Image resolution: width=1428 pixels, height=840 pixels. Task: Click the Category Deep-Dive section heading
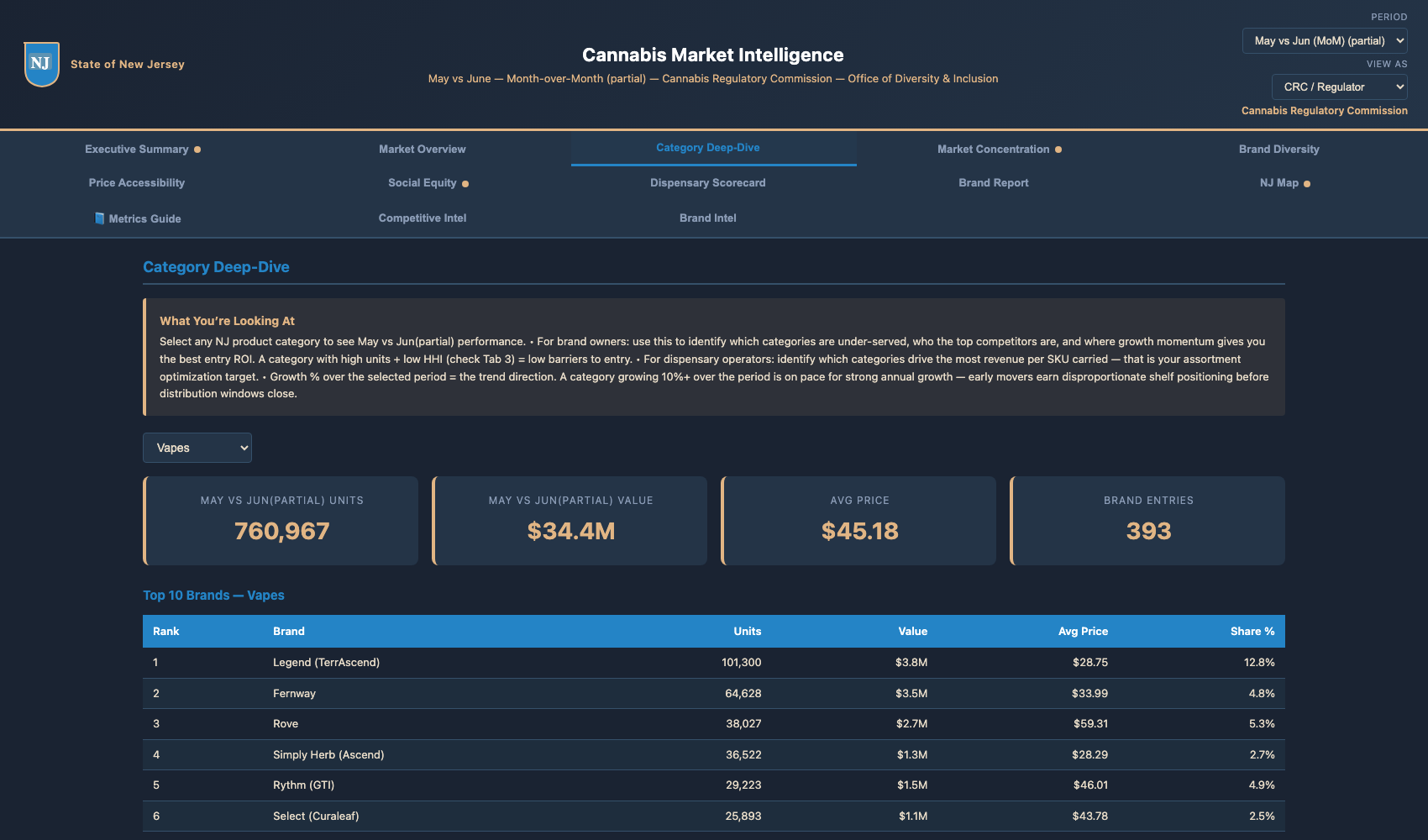(216, 267)
